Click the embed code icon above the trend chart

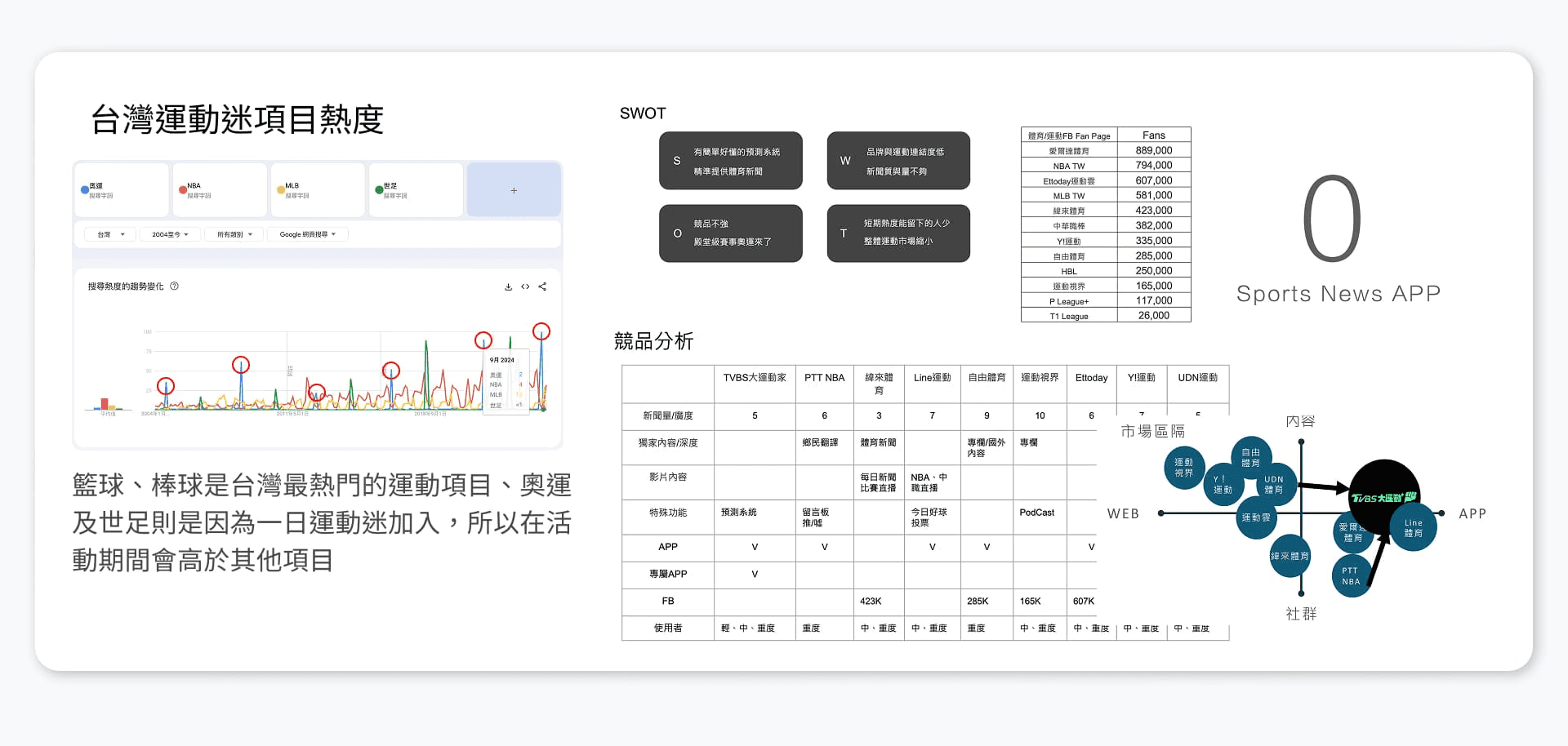pyautogui.click(x=525, y=286)
